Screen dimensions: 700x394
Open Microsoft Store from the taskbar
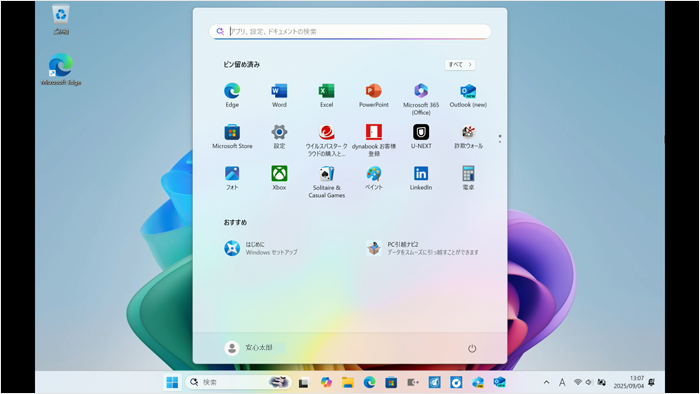391,382
